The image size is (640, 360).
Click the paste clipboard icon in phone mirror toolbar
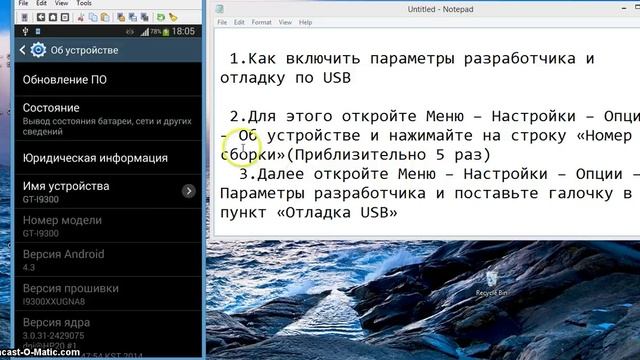[105, 17]
